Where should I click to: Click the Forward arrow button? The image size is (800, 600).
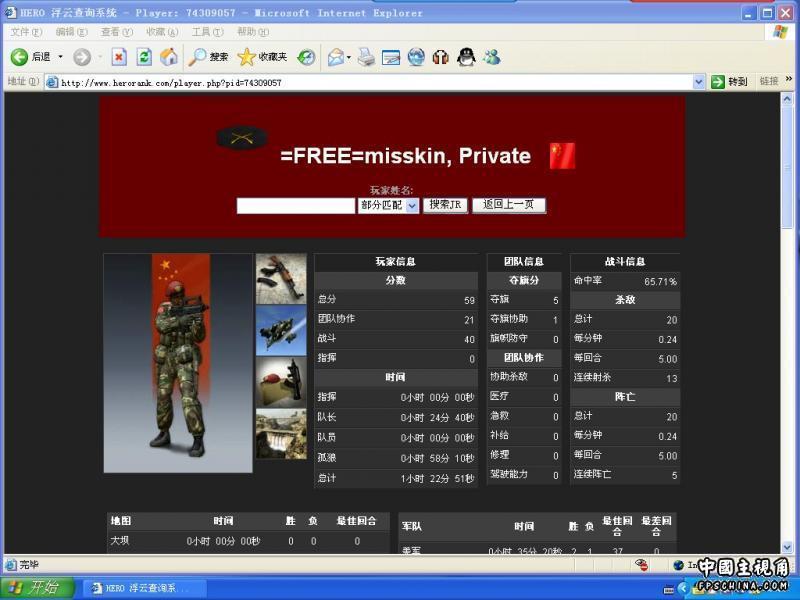tap(82, 57)
